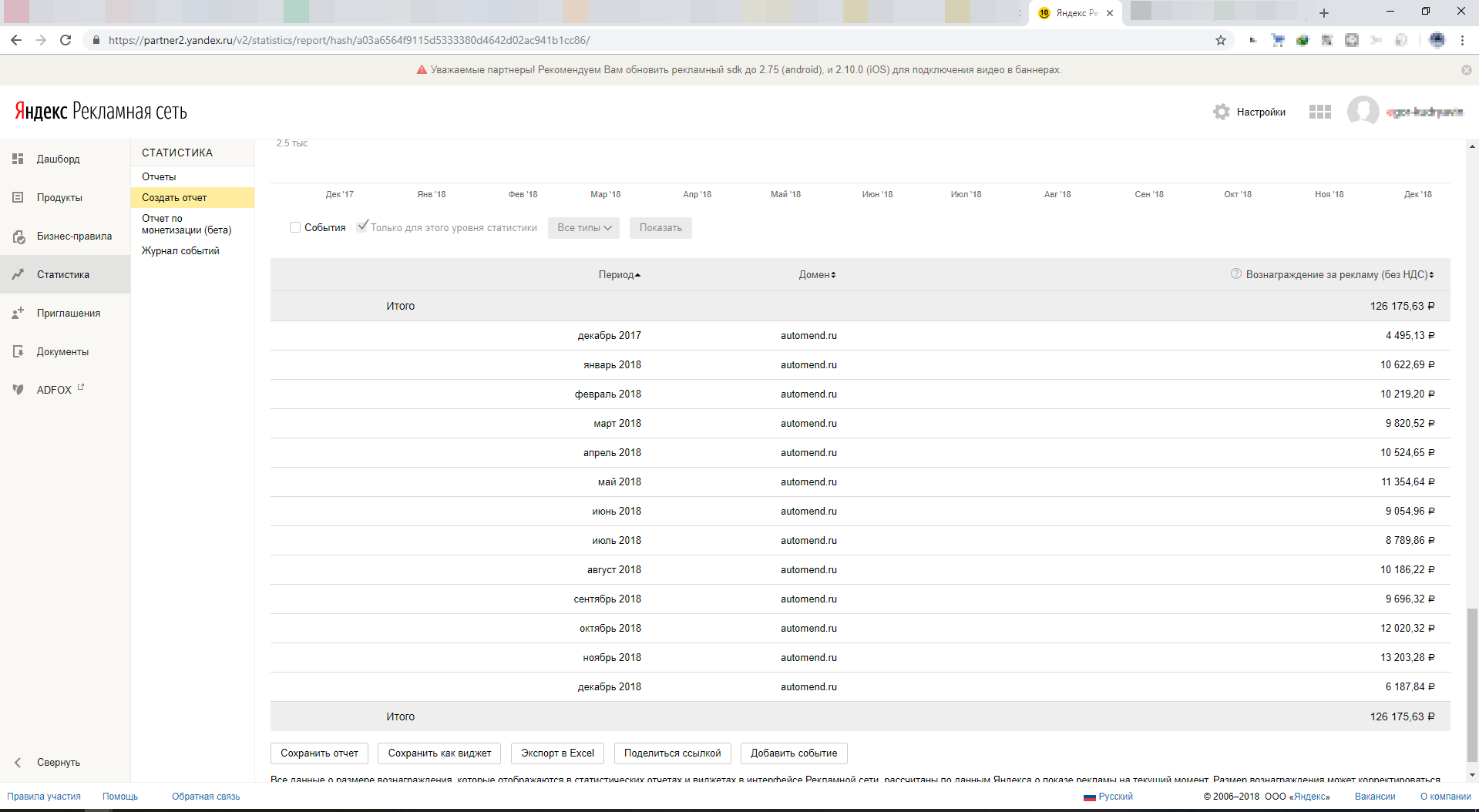
Task: Go to Продукты section
Action: pos(59,197)
